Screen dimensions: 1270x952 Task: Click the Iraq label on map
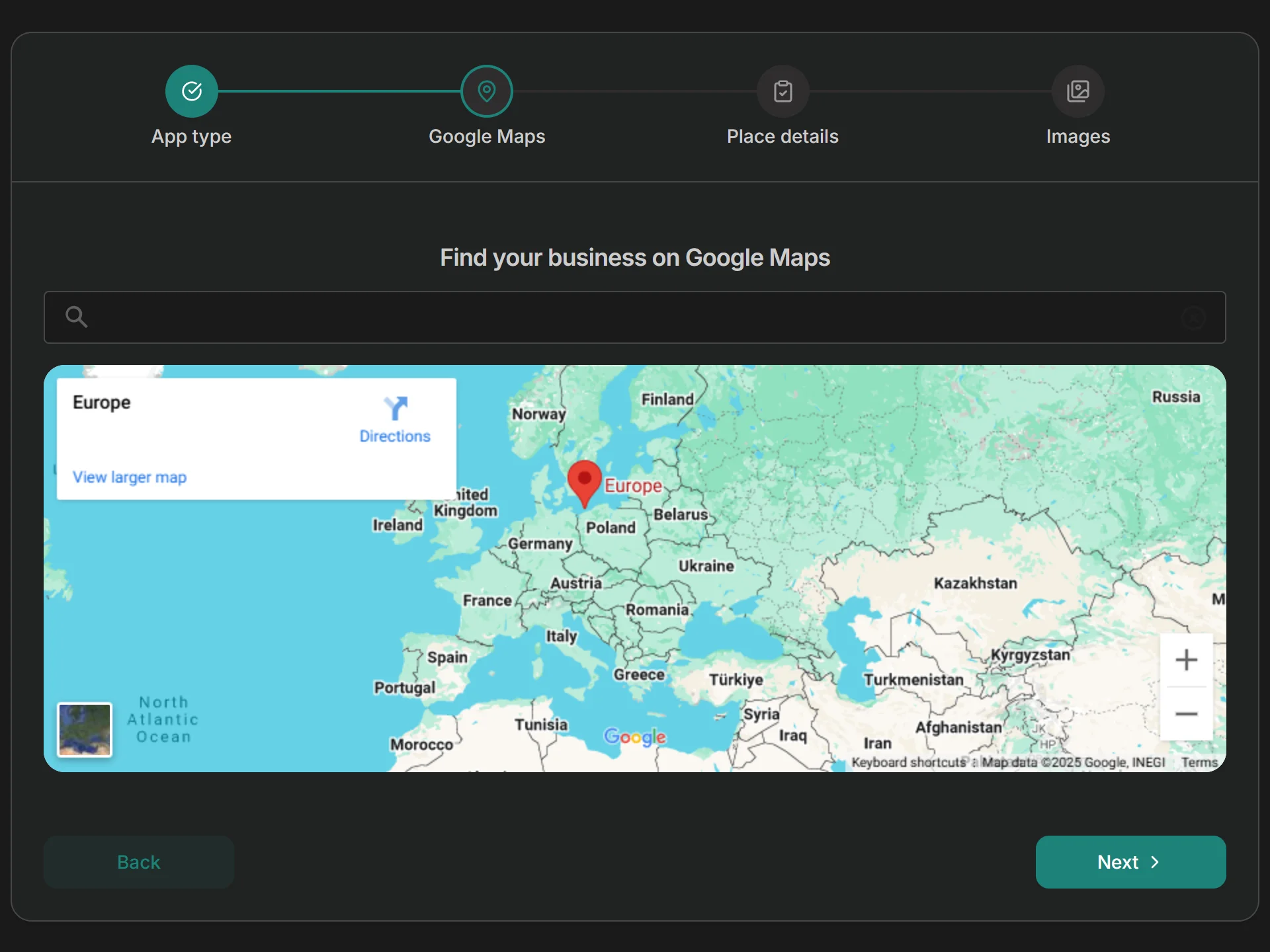pos(793,736)
